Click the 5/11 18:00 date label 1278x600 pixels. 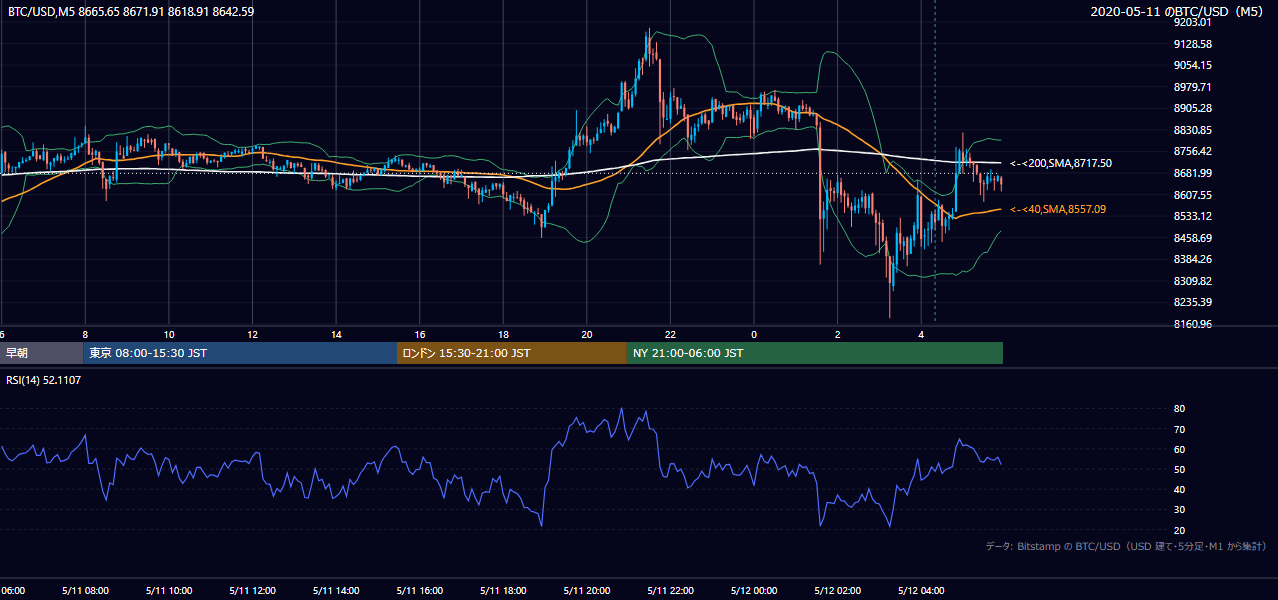503,591
